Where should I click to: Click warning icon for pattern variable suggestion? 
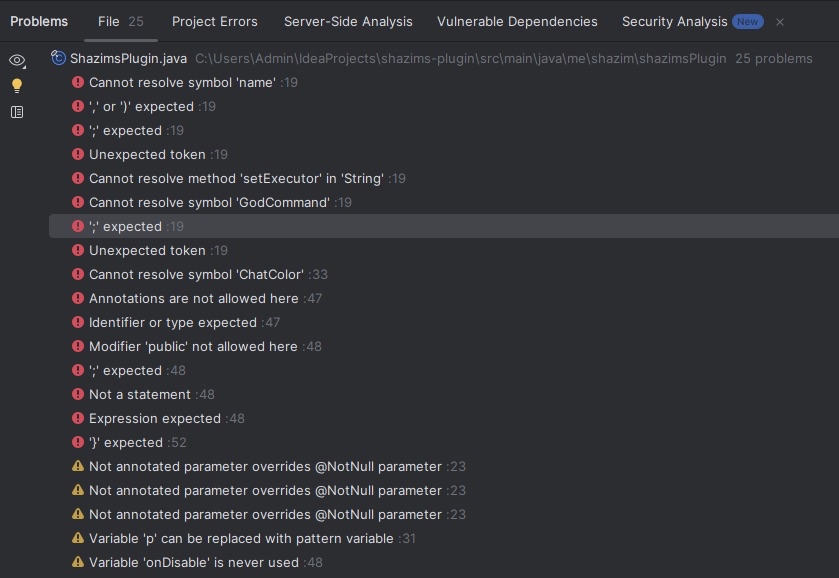78,538
